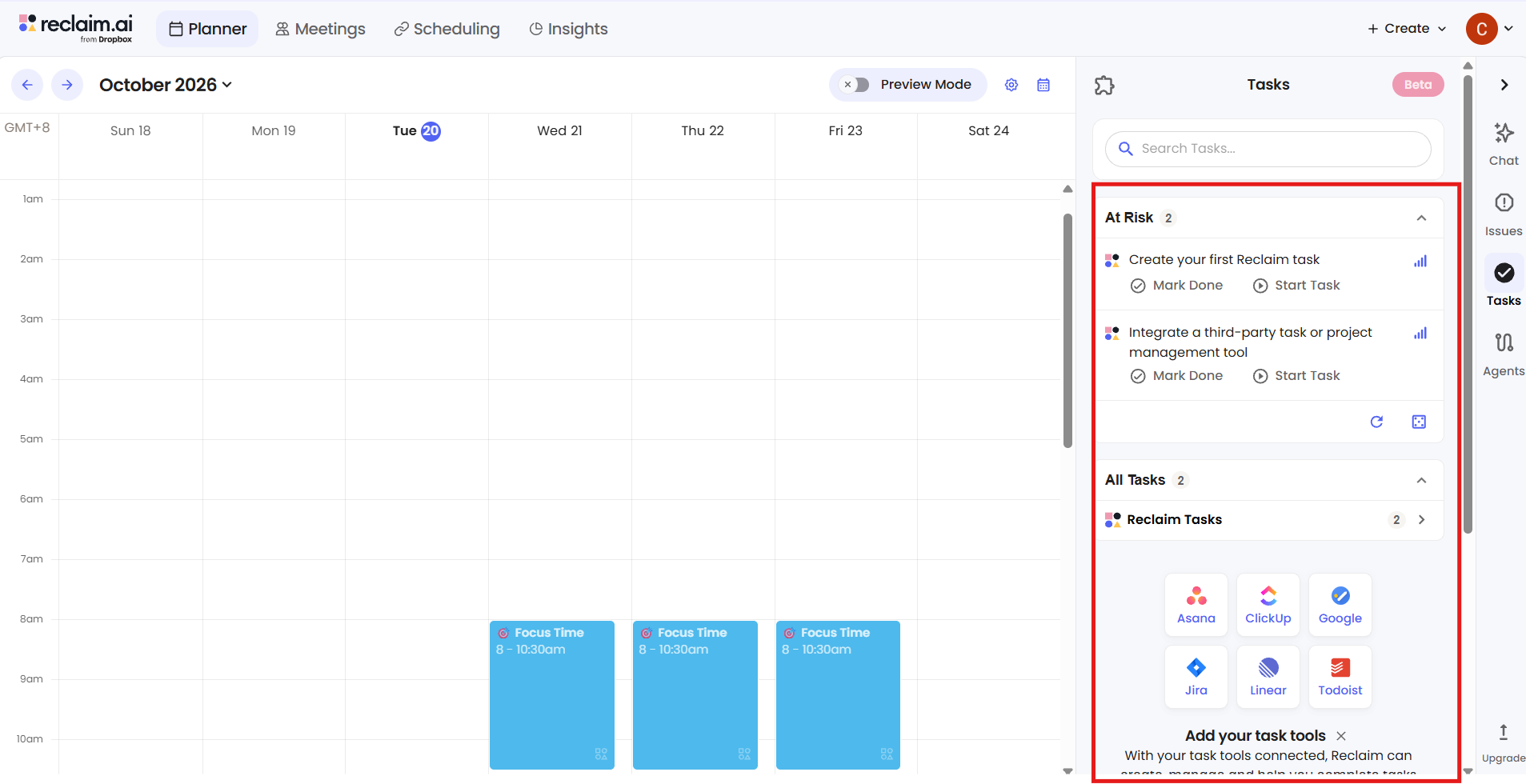Go to next week arrow
This screenshot has height=784, width=1526.
(x=67, y=85)
